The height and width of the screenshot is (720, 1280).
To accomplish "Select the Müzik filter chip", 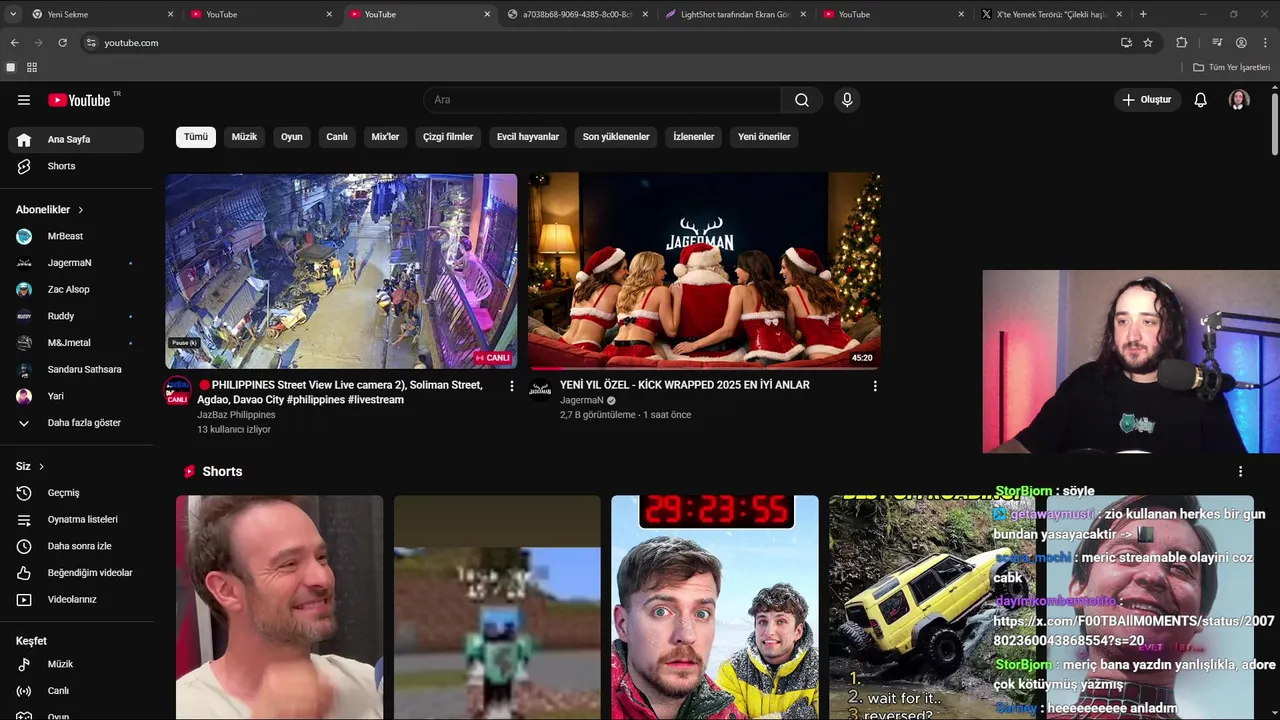I will coord(245,137).
